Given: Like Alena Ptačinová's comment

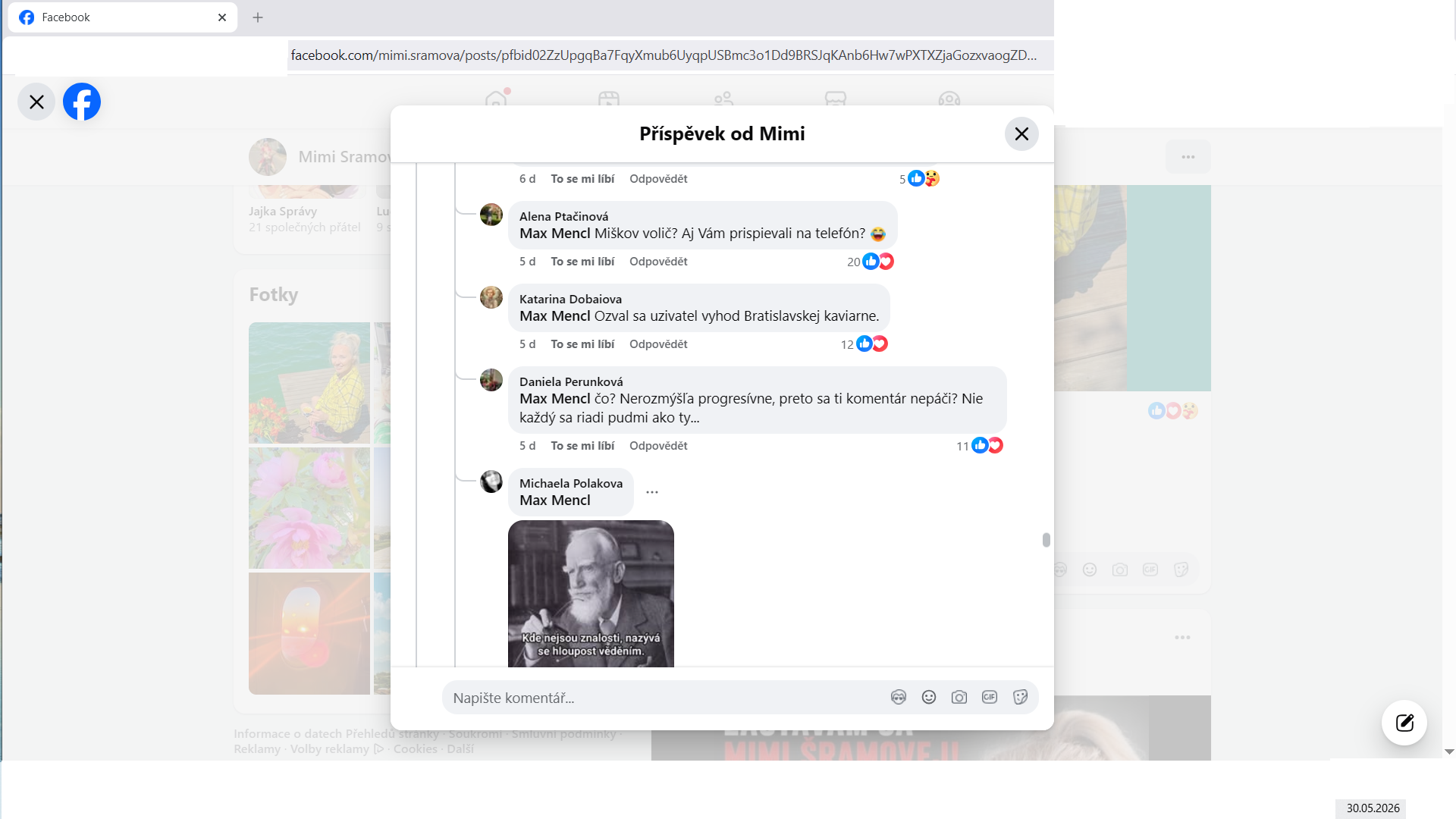Looking at the screenshot, I should [582, 262].
